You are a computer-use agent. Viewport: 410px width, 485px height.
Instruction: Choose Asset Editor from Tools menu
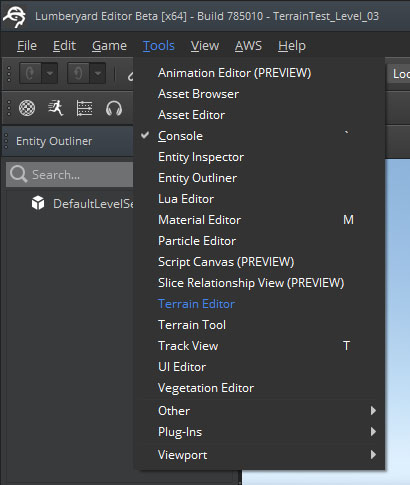coord(259,115)
